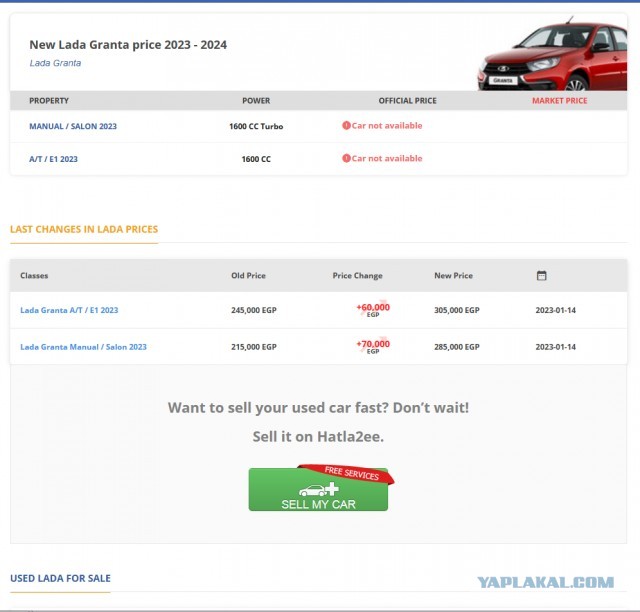This screenshot has height=612, width=640.
Task: Click the Sell it on Hatla2ee text
Action: coord(318,436)
